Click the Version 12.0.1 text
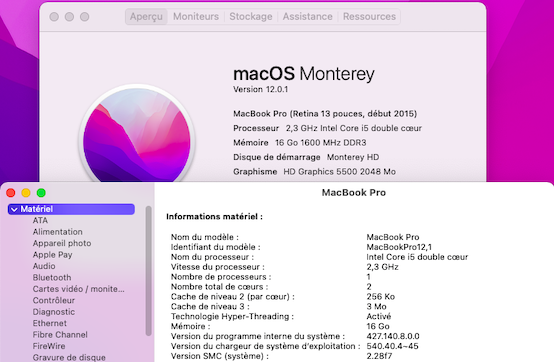The image size is (554, 362). pos(260,89)
